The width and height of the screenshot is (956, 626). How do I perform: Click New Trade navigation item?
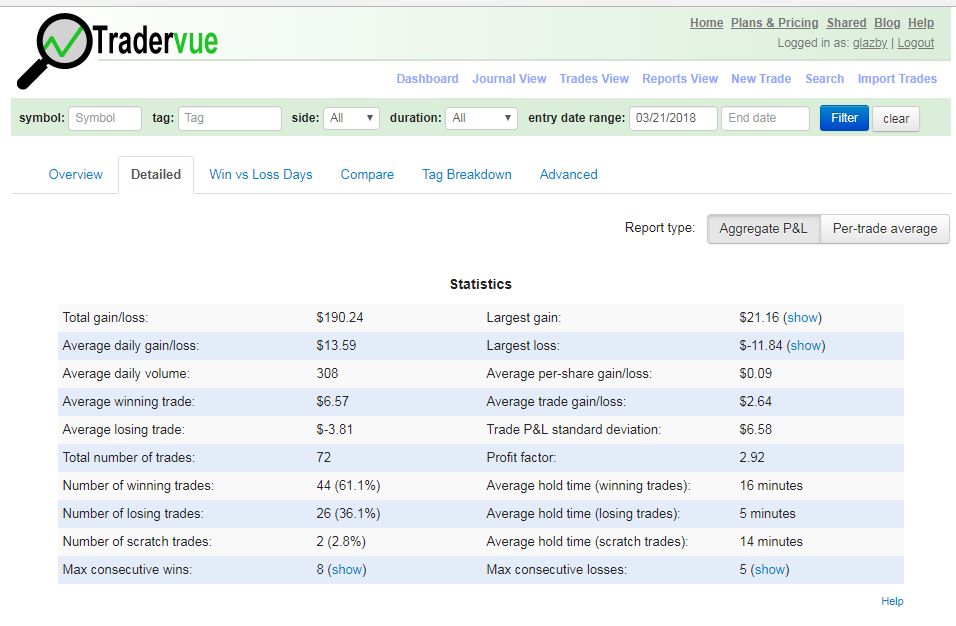point(761,79)
